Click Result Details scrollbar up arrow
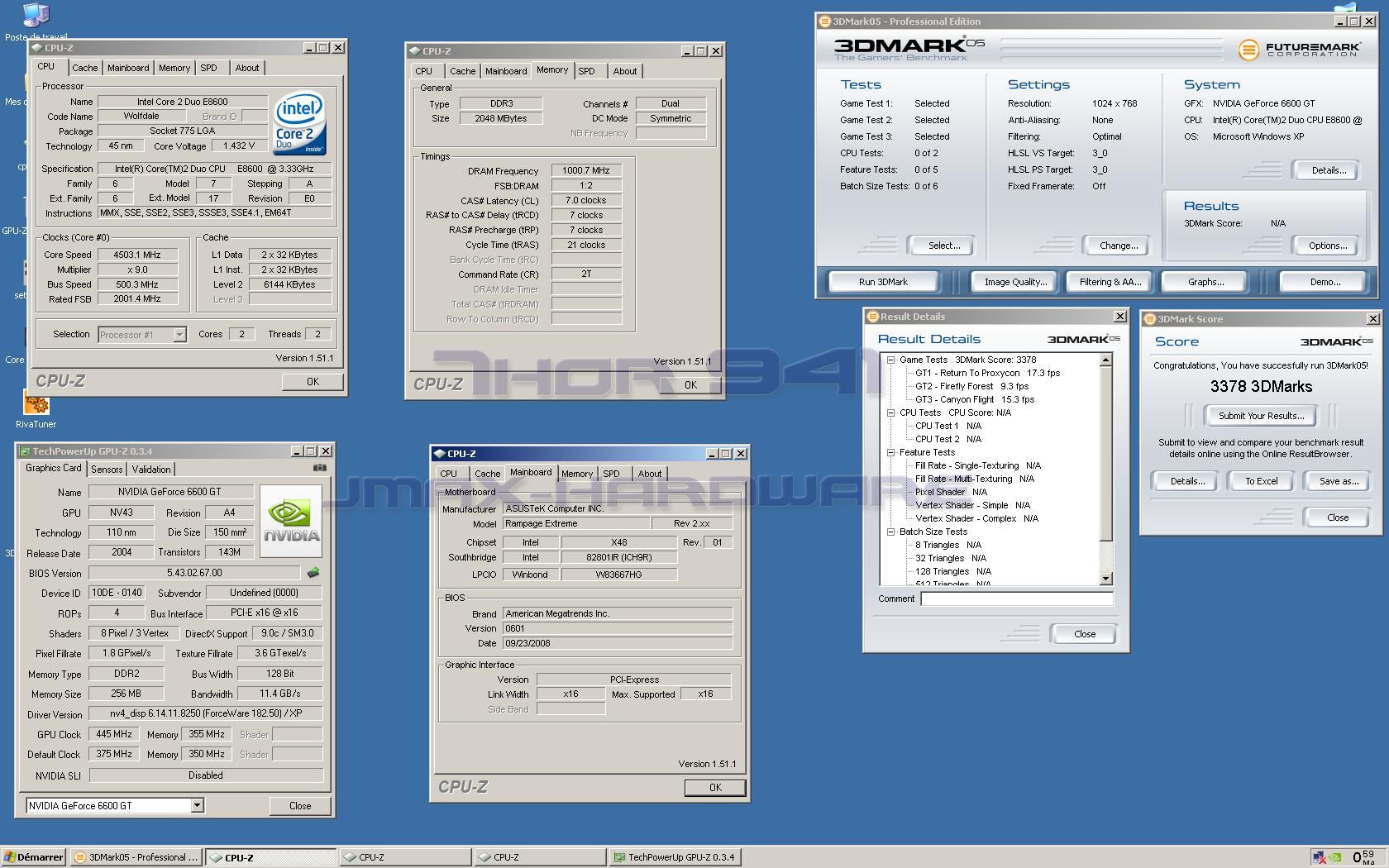 (x=1106, y=360)
